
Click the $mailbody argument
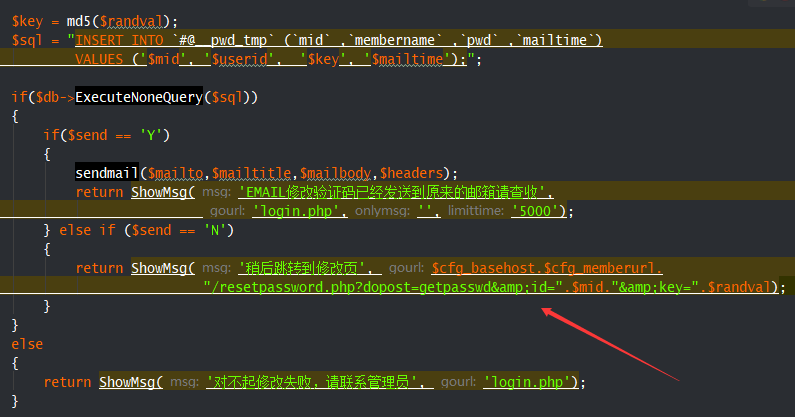335,173
